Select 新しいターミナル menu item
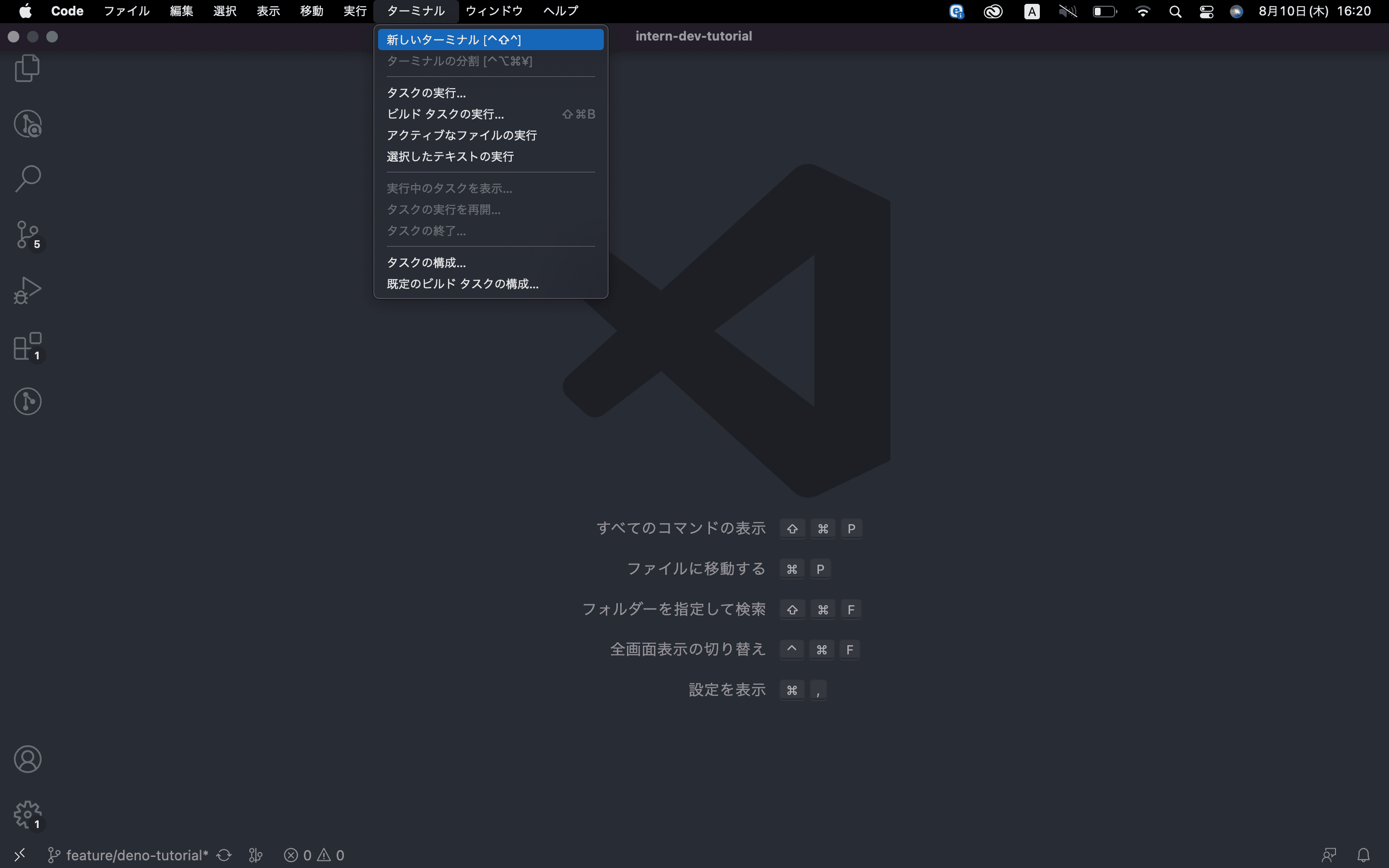1389x868 pixels. [x=491, y=40]
